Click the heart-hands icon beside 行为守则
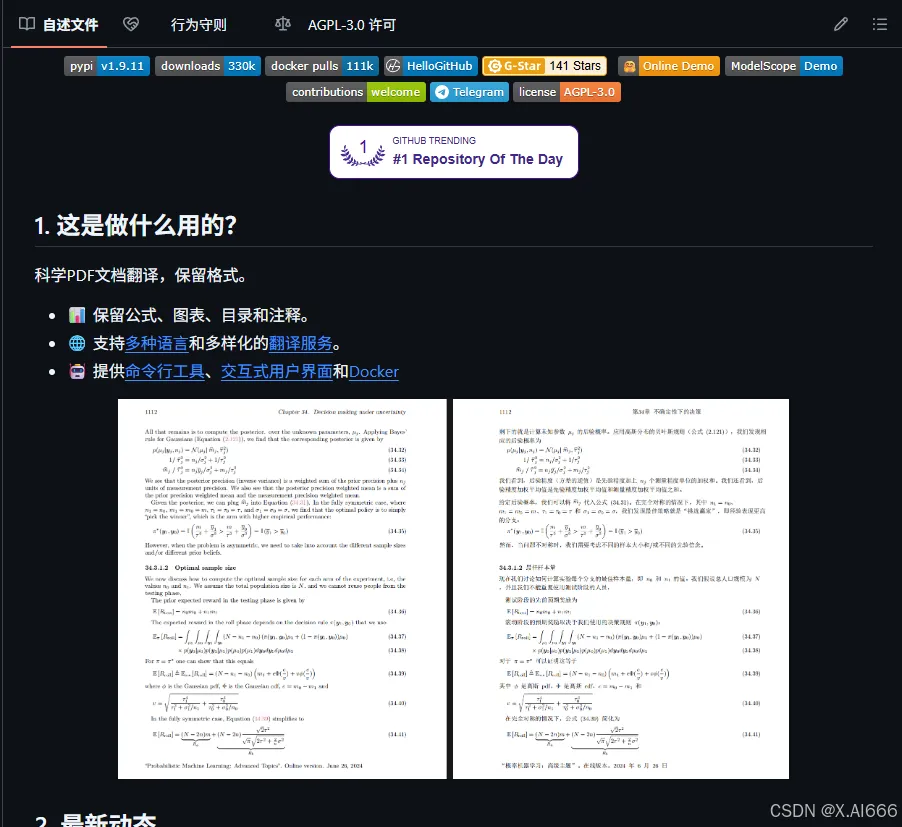This screenshot has width=902, height=827. [x=131, y=24]
